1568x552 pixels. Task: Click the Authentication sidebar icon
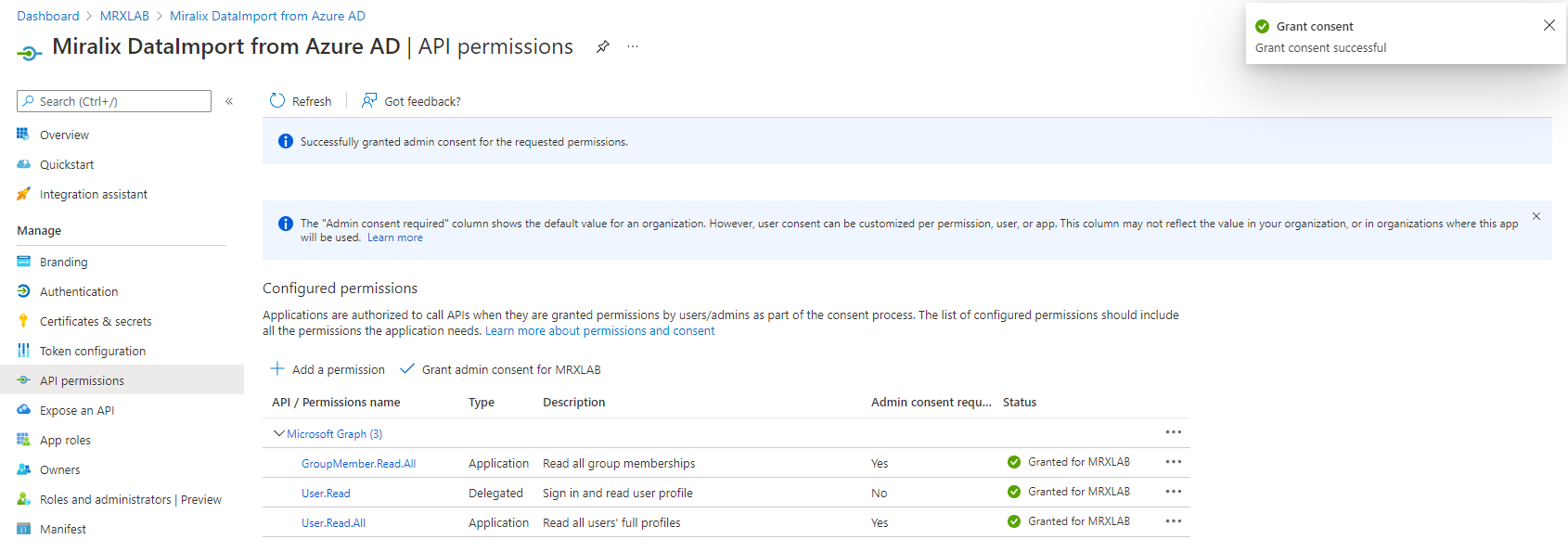(x=23, y=291)
